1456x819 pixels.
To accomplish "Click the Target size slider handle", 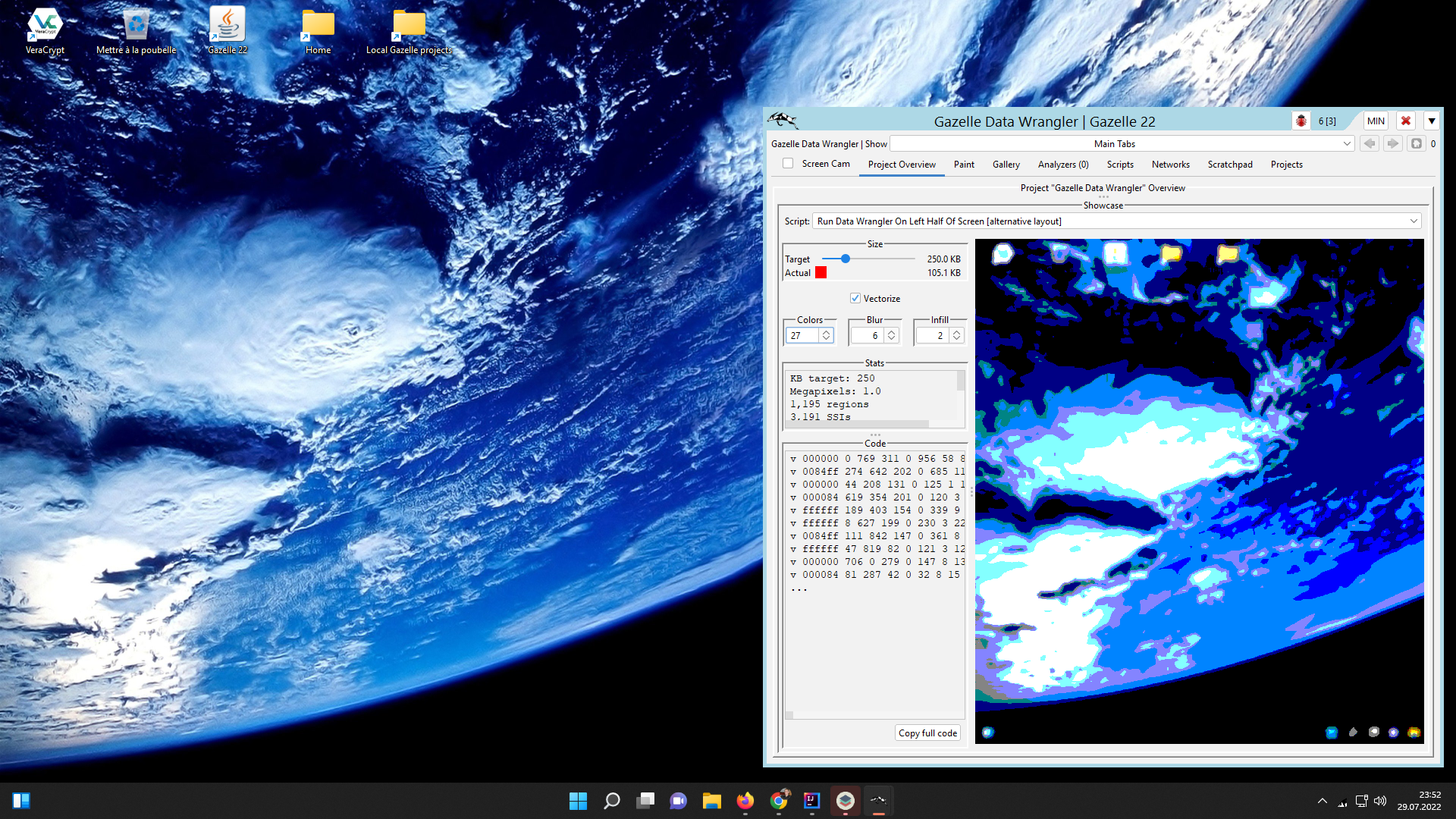I will coord(846,259).
